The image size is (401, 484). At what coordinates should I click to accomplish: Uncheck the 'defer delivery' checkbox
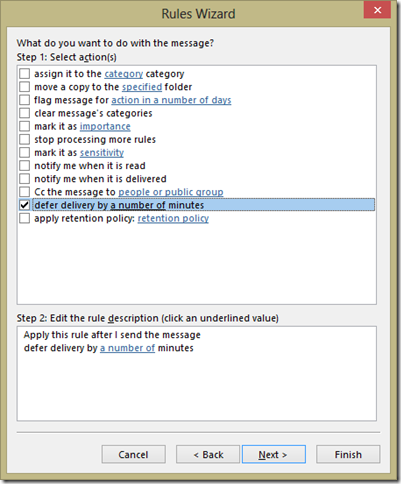tap(24, 205)
